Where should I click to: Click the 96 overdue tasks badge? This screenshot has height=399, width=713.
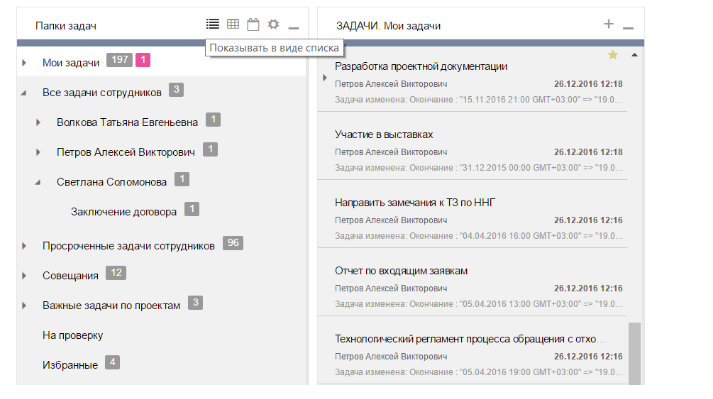pyautogui.click(x=233, y=243)
